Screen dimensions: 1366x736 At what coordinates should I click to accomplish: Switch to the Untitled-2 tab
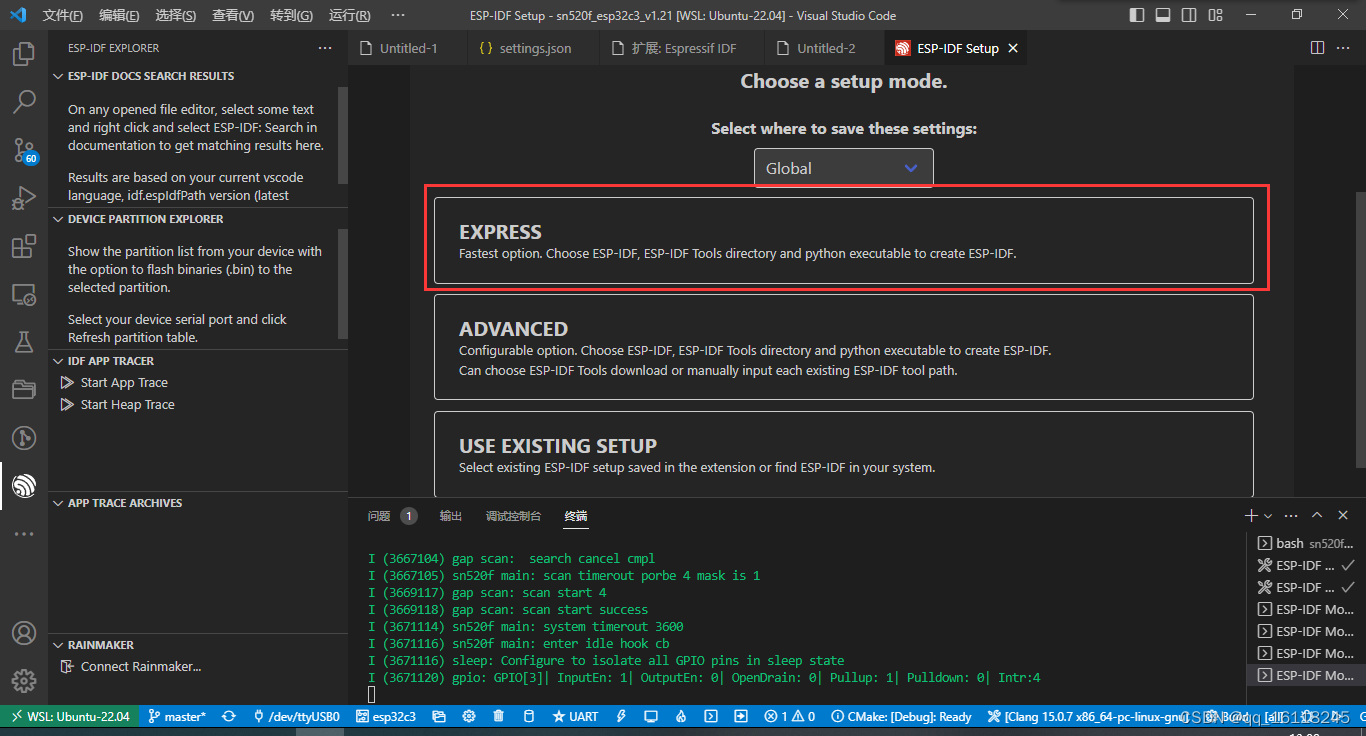(x=825, y=48)
